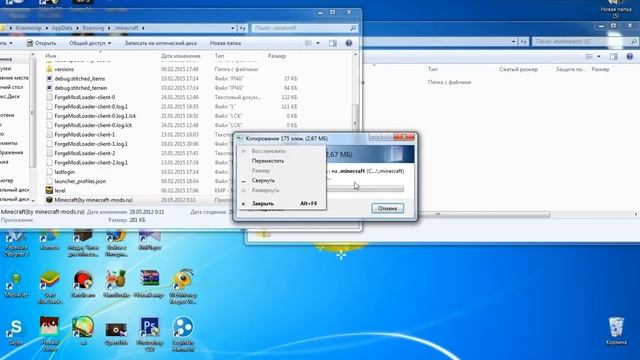
Task: Click the copy progress bar
Action: click(x=365, y=188)
